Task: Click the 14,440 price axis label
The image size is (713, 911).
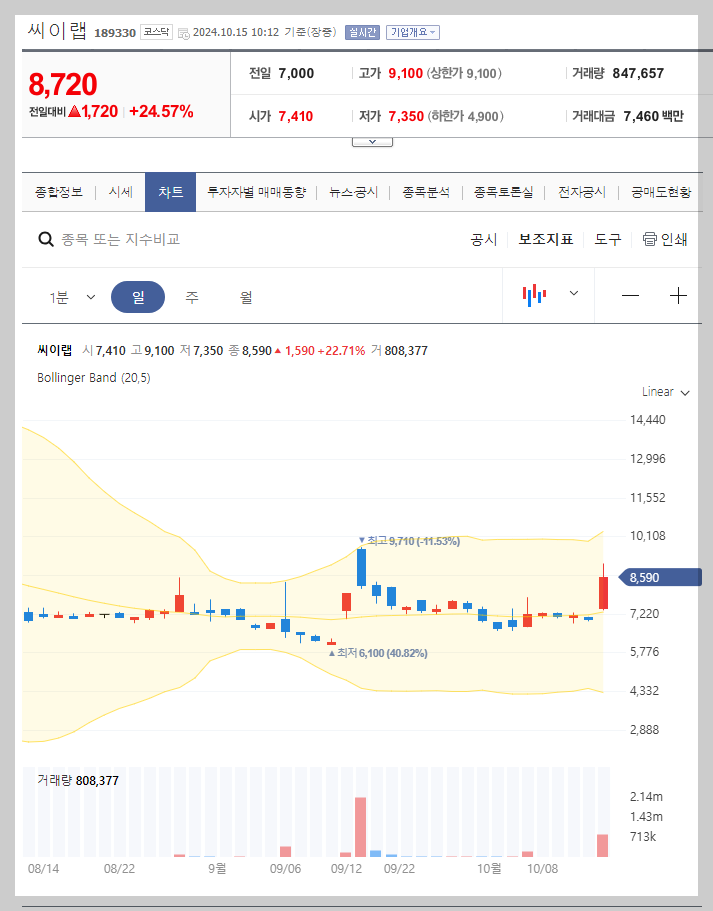Action: [647, 419]
